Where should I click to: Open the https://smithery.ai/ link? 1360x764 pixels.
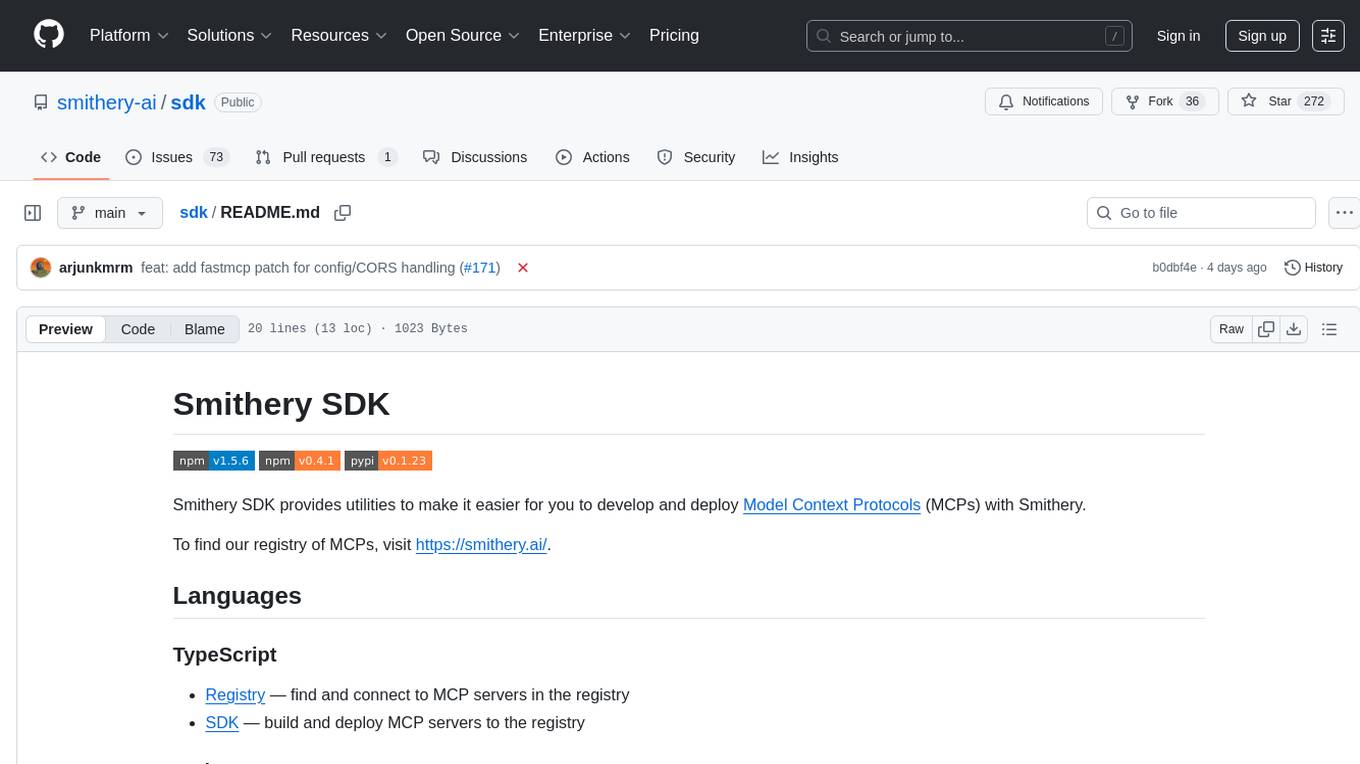pos(481,545)
